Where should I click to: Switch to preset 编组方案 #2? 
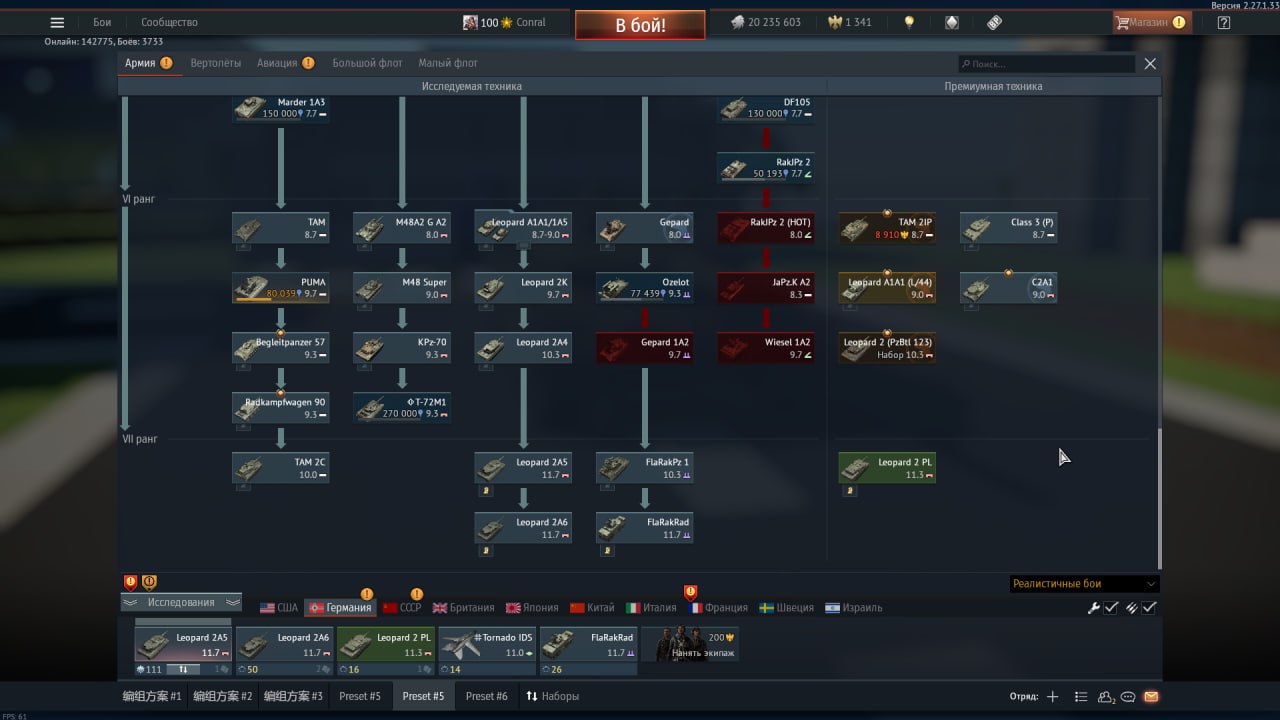click(223, 696)
